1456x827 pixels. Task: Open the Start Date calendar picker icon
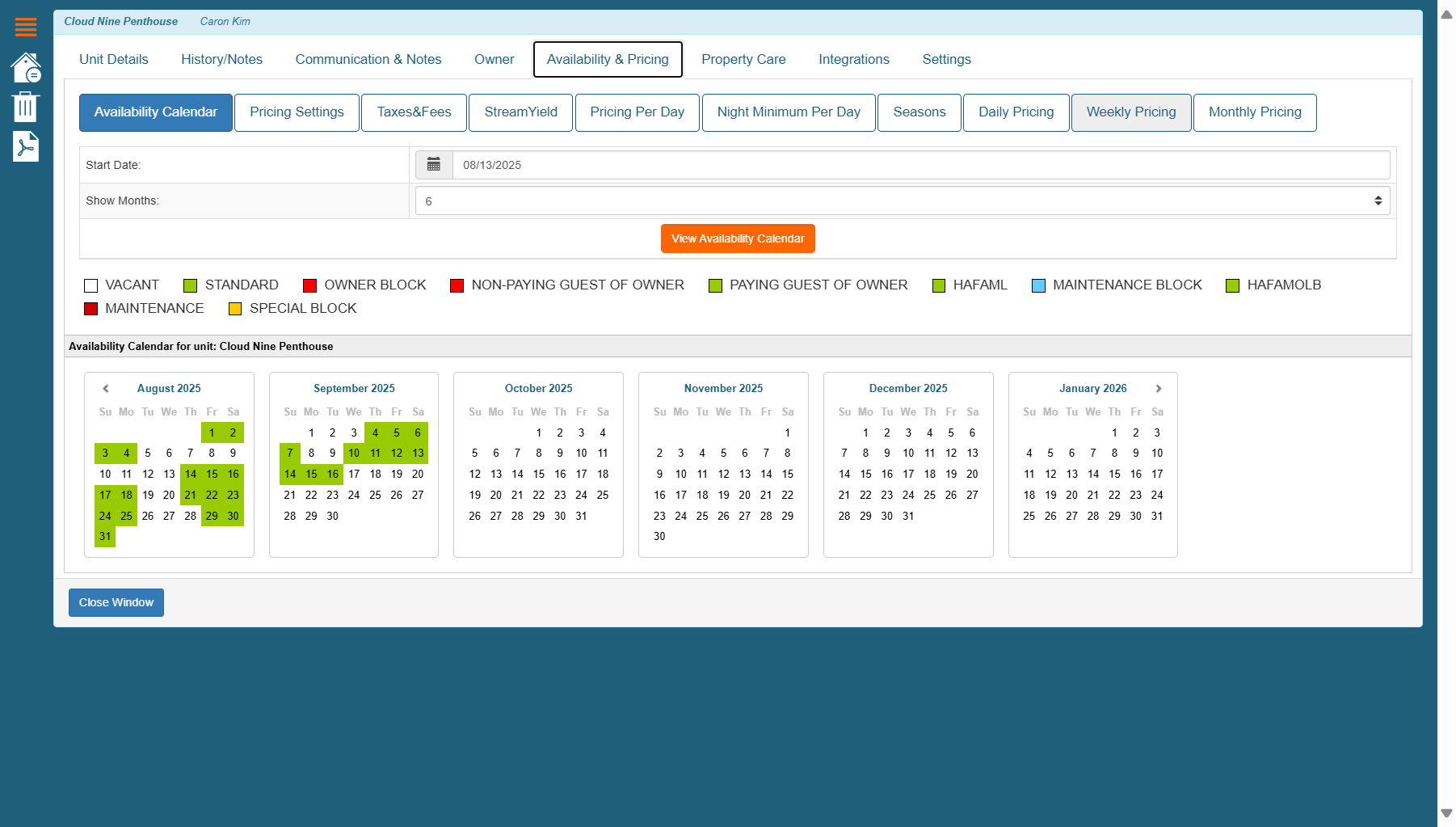434,165
